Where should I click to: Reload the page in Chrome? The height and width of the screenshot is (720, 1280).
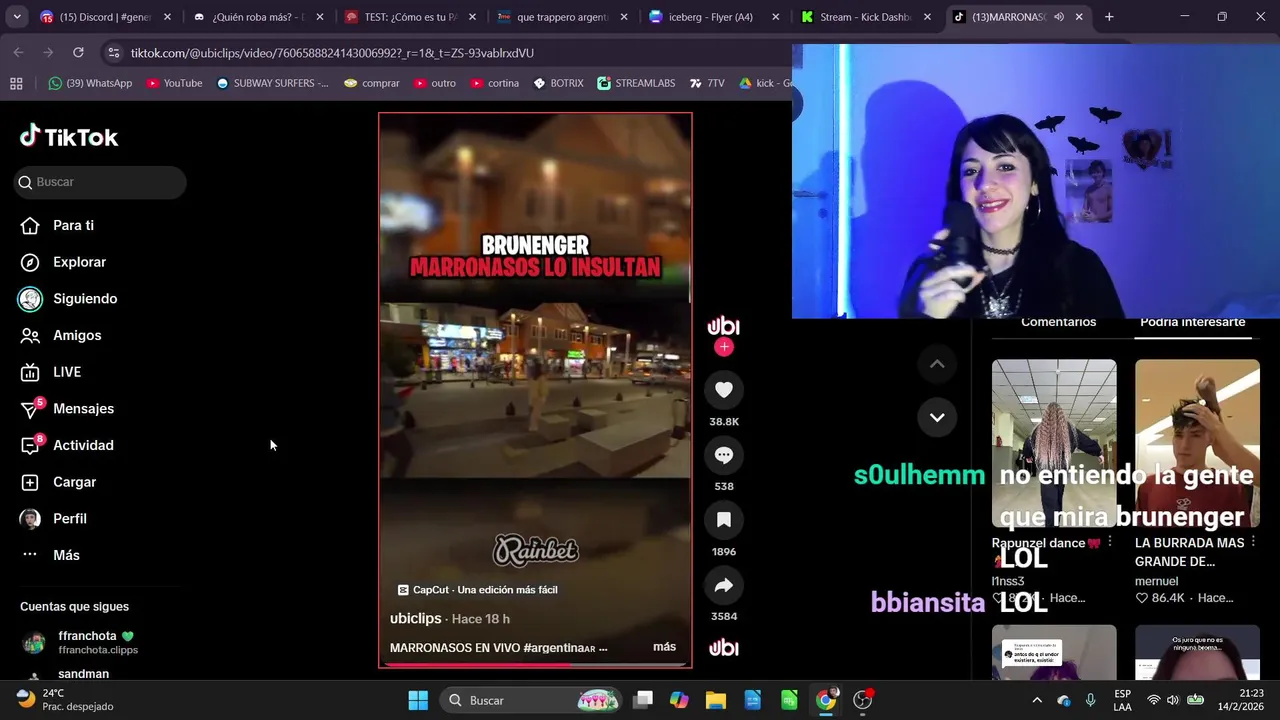click(78, 52)
